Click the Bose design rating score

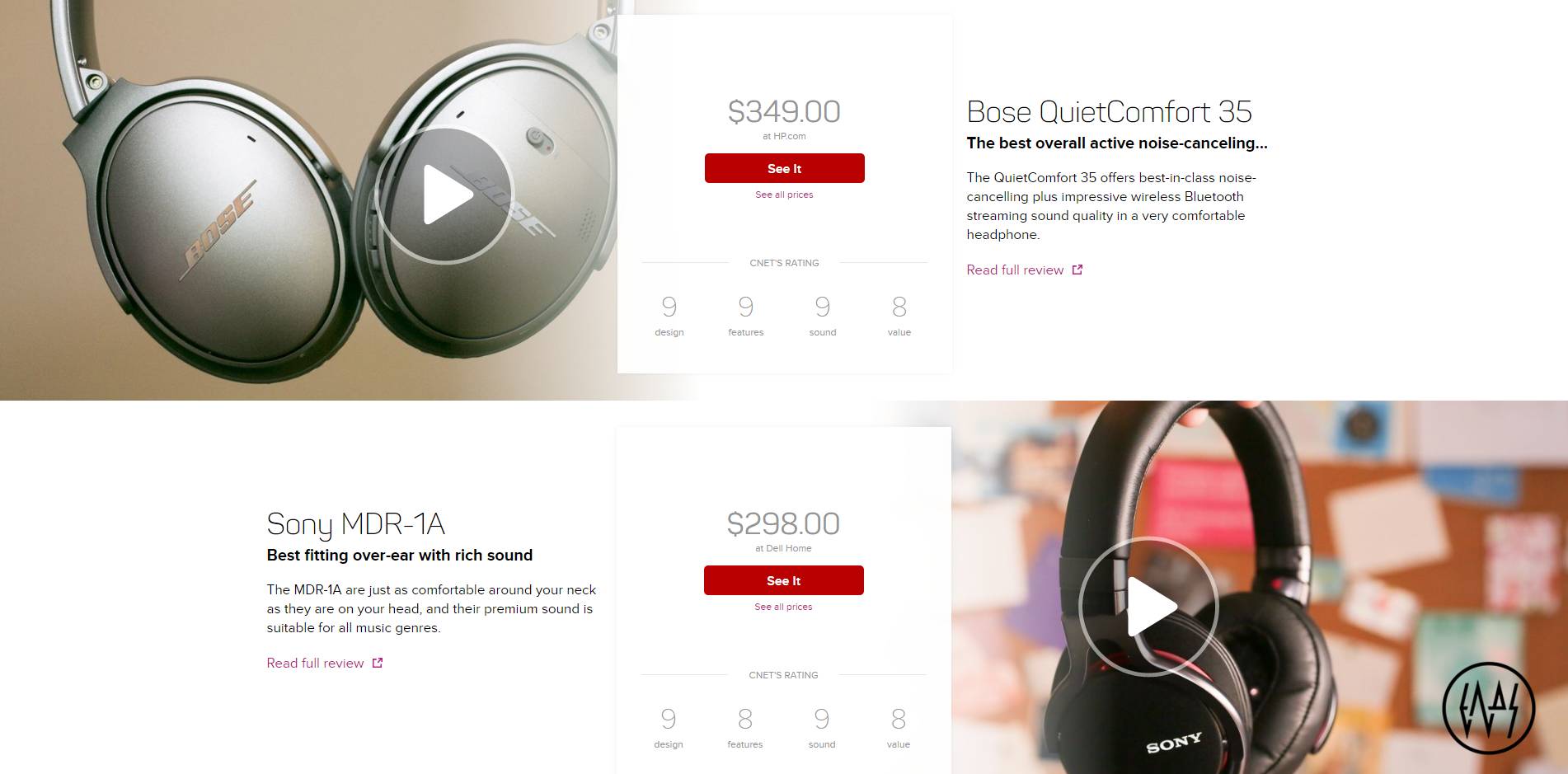[x=669, y=307]
